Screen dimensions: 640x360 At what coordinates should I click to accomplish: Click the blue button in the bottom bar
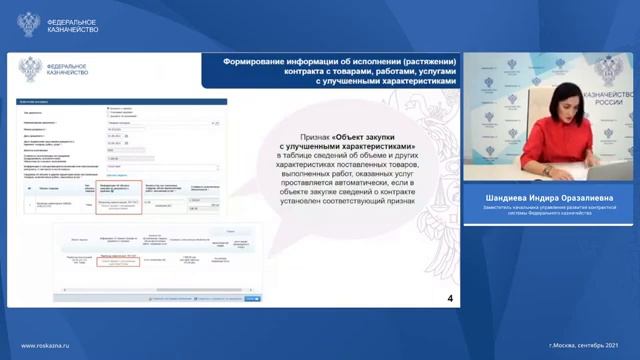click(x=252, y=299)
